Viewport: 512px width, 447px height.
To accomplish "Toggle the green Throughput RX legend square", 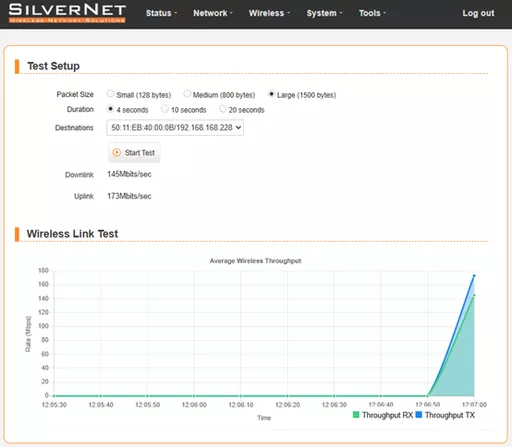I will point(356,415).
